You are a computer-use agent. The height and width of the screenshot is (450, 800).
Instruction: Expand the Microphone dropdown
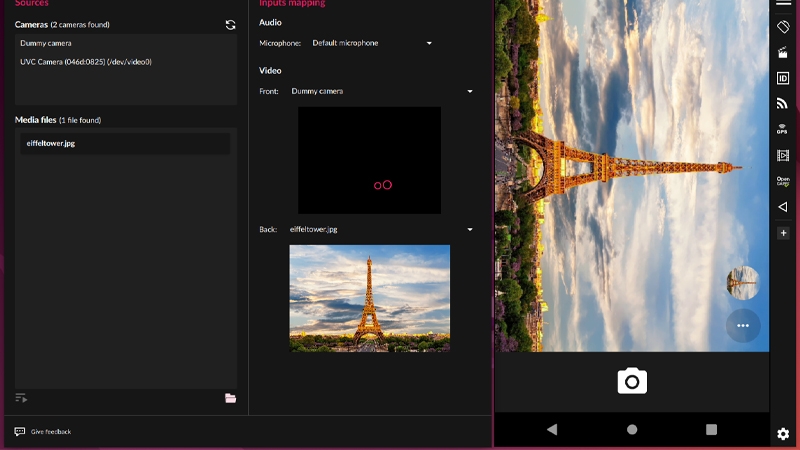tap(372, 43)
